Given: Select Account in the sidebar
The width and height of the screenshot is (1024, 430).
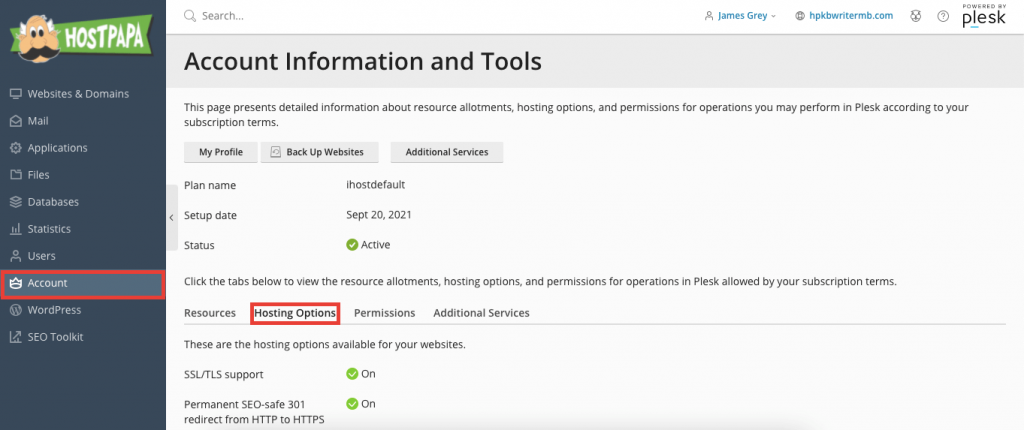Looking at the screenshot, I should pyautogui.click(x=83, y=283).
